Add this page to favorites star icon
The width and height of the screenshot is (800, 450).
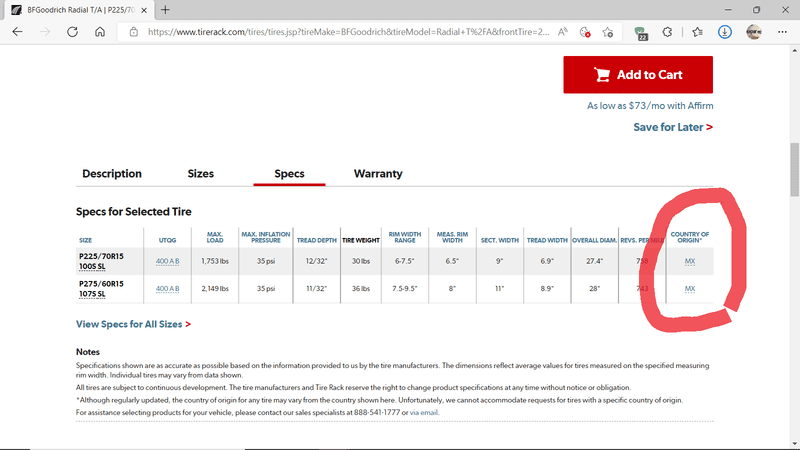click(608, 32)
